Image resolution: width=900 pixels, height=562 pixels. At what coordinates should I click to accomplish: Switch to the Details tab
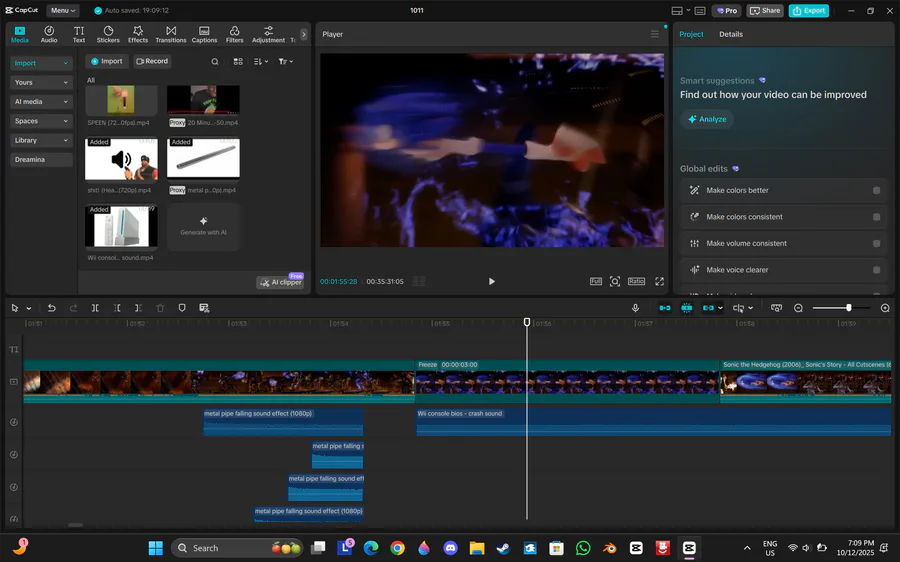(x=731, y=34)
